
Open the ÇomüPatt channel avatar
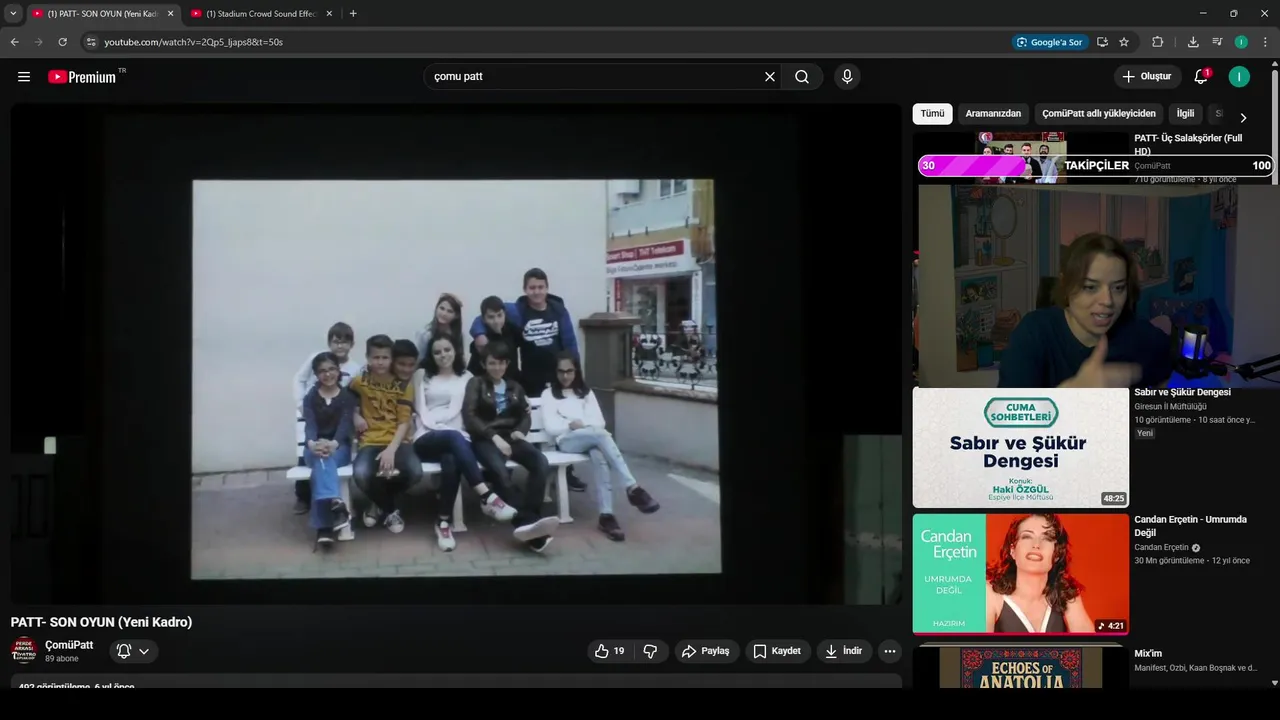pos(24,650)
